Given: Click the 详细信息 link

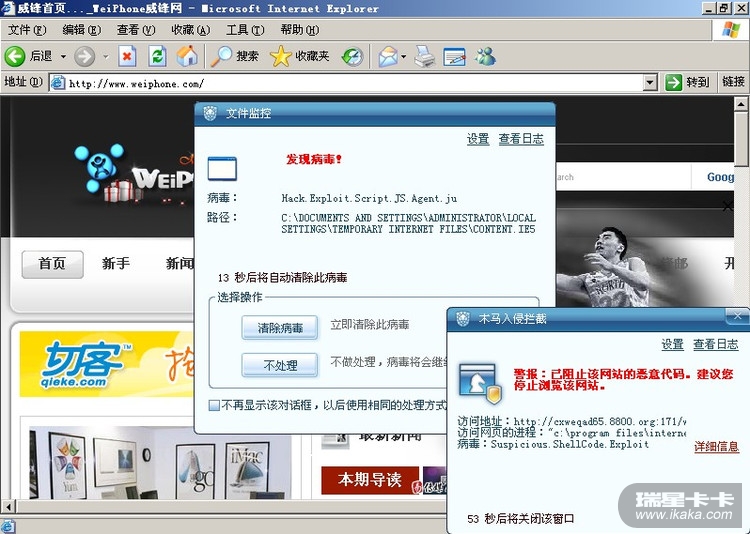Looking at the screenshot, I should (717, 447).
